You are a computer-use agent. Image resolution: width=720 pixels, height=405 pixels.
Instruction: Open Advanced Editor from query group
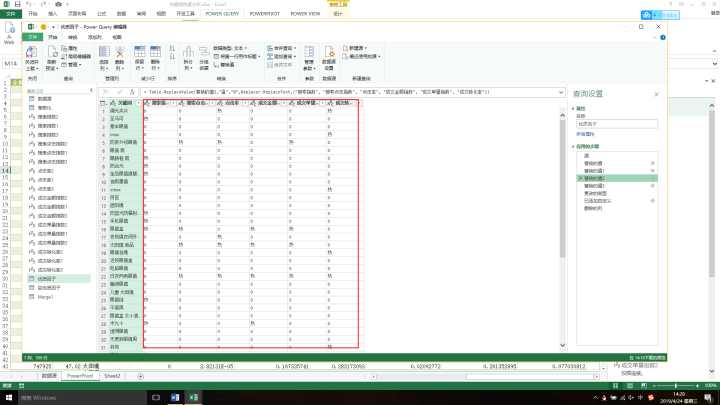77,56
